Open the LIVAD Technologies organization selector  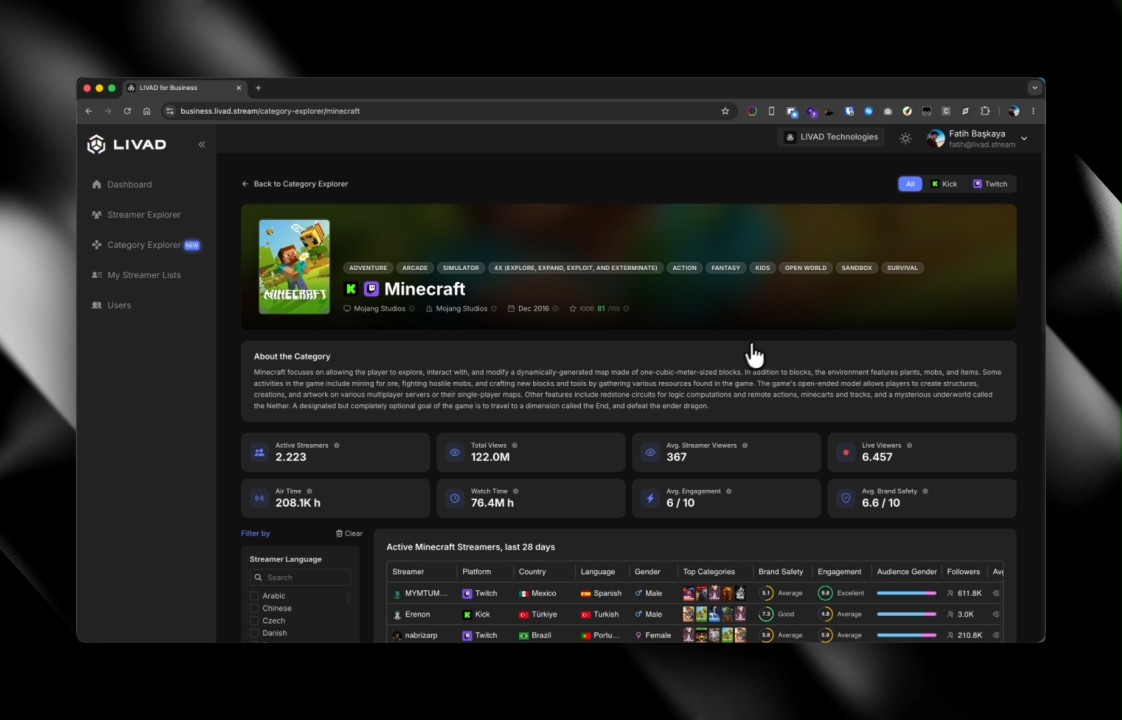click(831, 137)
